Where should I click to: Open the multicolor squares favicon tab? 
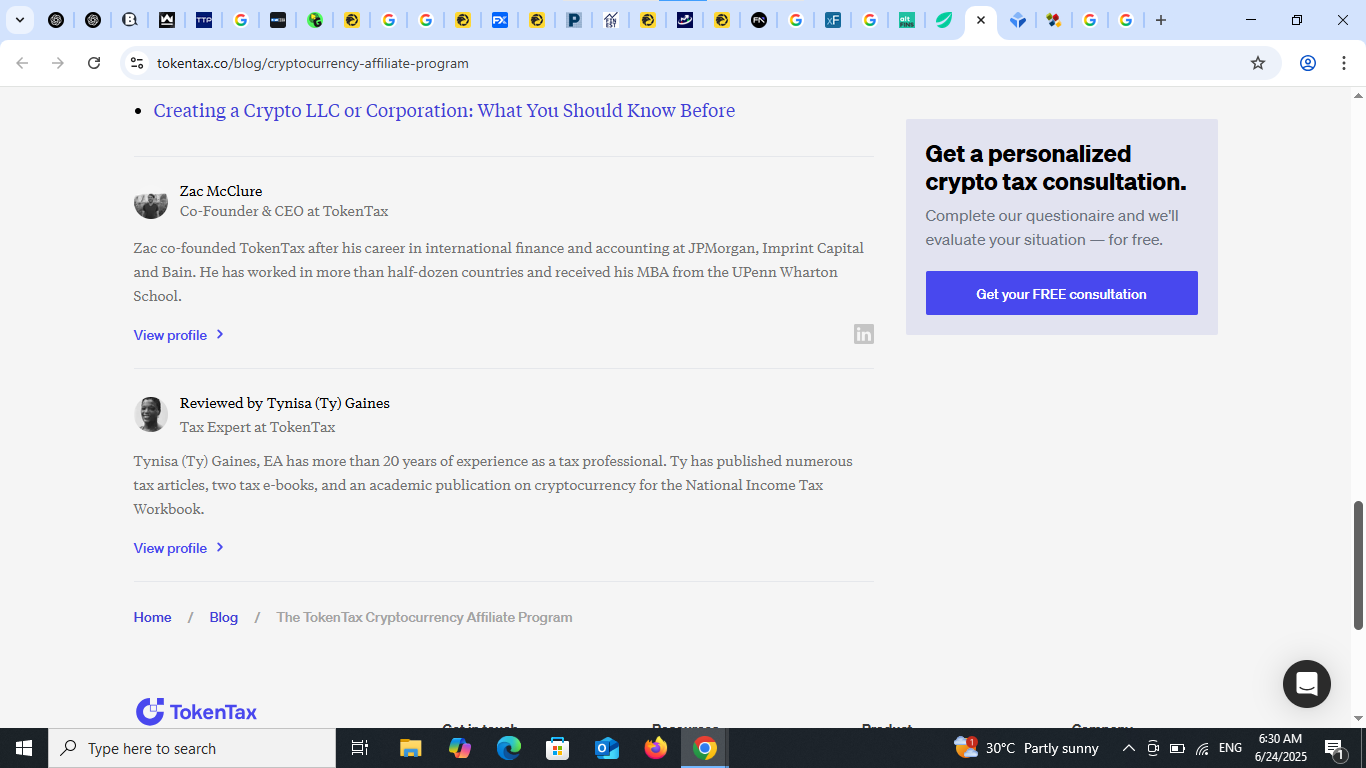coord(1053,20)
